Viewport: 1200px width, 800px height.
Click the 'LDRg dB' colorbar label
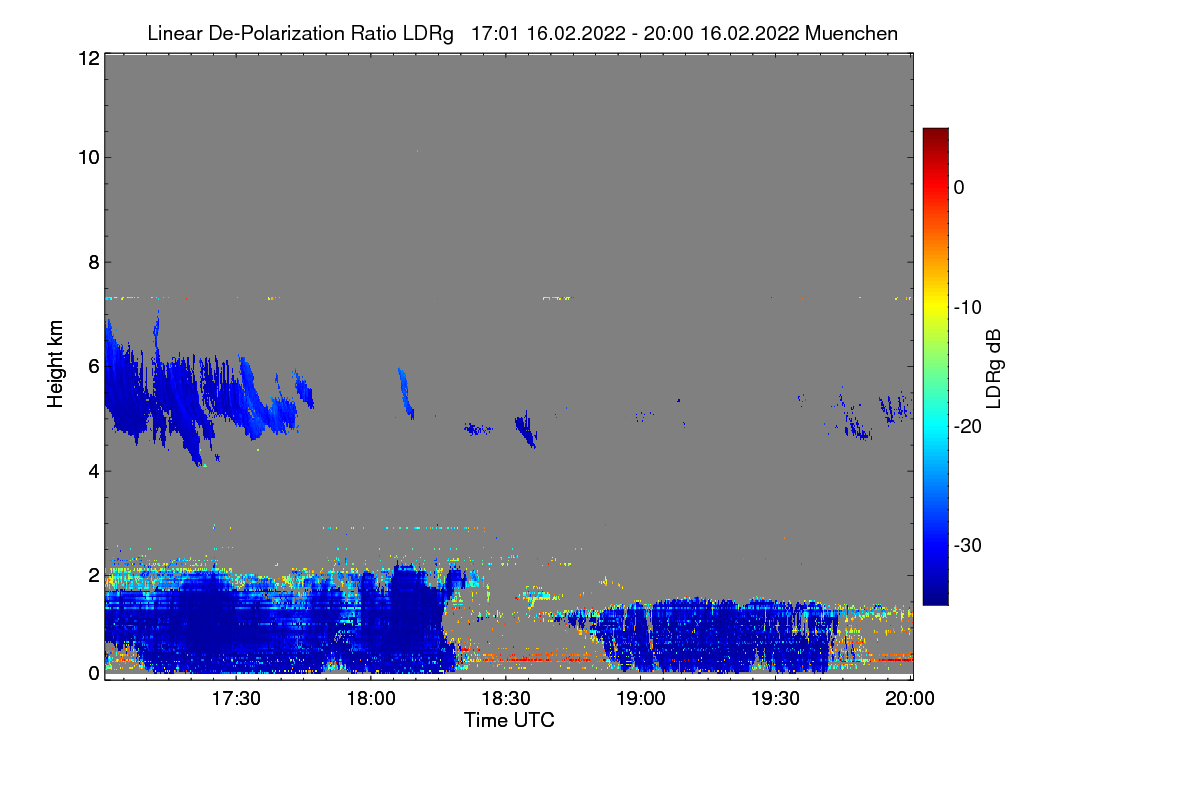click(992, 369)
